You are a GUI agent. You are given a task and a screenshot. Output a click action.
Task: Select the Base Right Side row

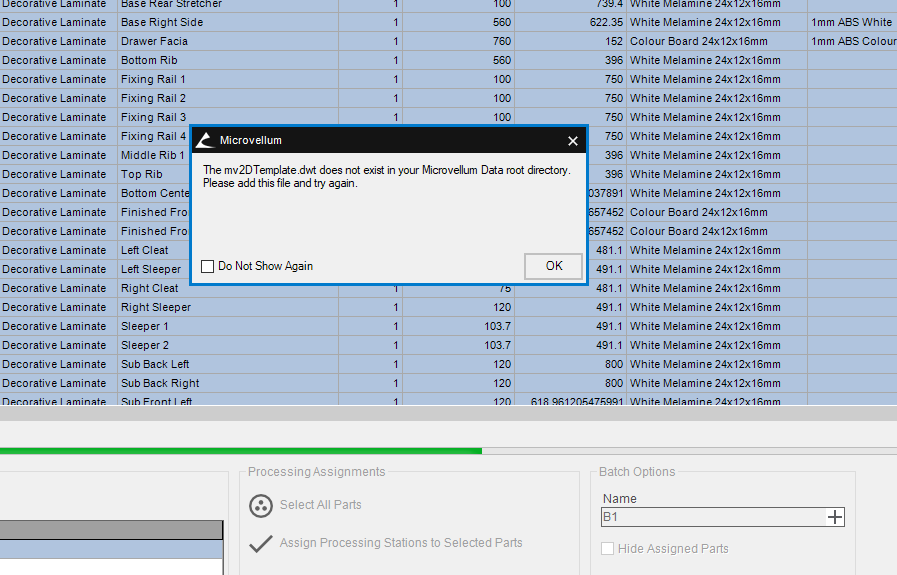pos(448,22)
